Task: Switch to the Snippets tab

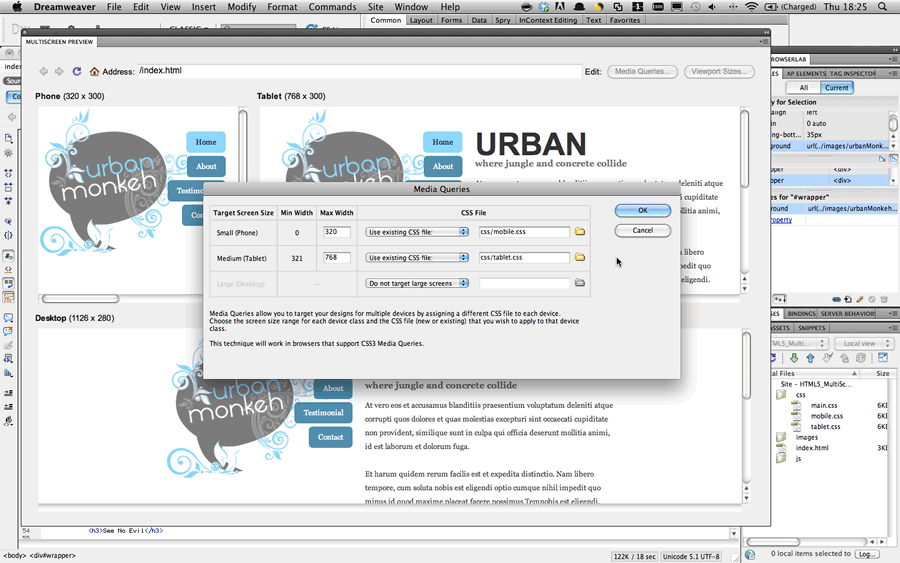Action: click(x=812, y=328)
